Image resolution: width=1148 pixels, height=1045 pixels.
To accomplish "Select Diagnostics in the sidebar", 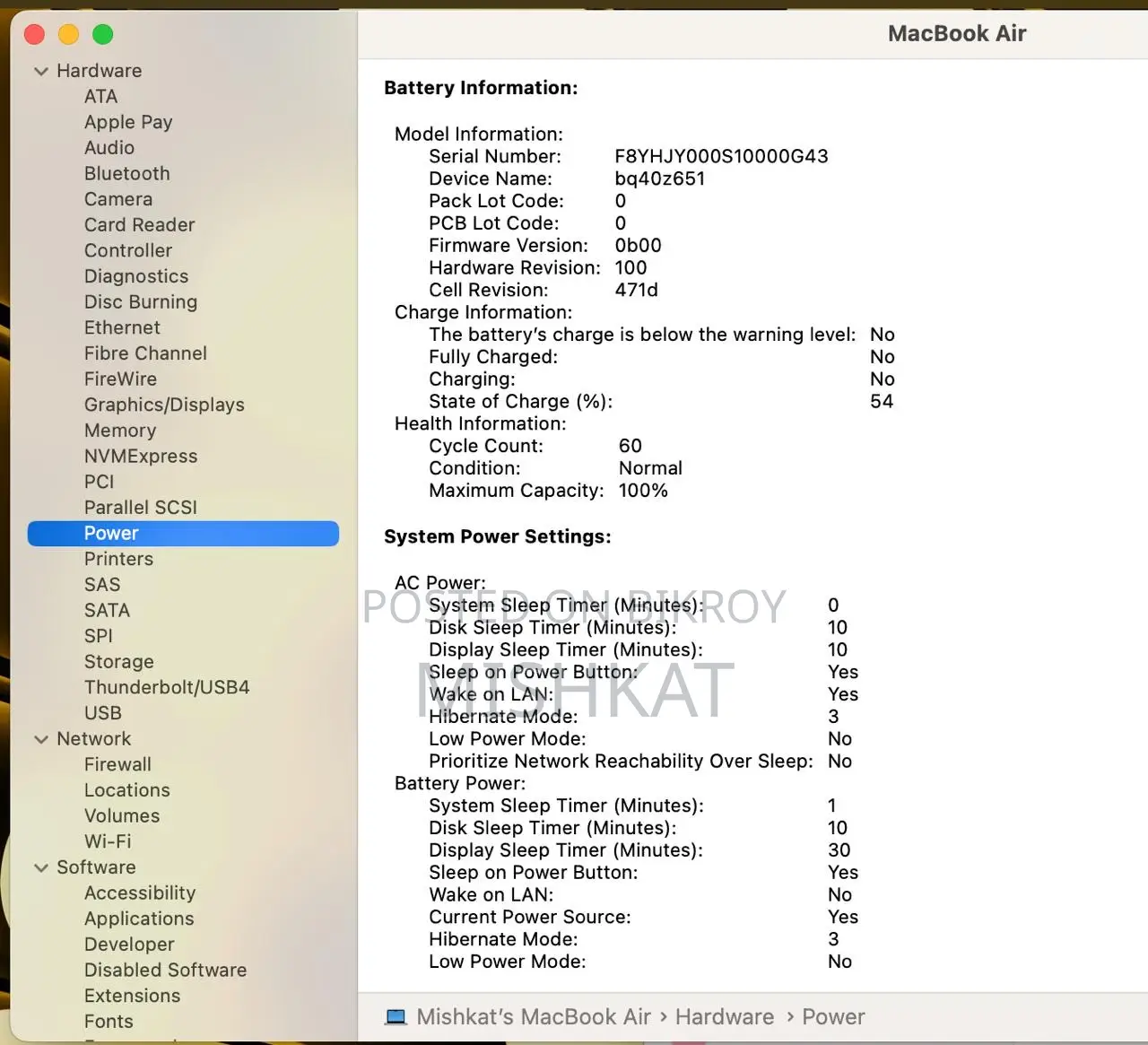I will [136, 276].
